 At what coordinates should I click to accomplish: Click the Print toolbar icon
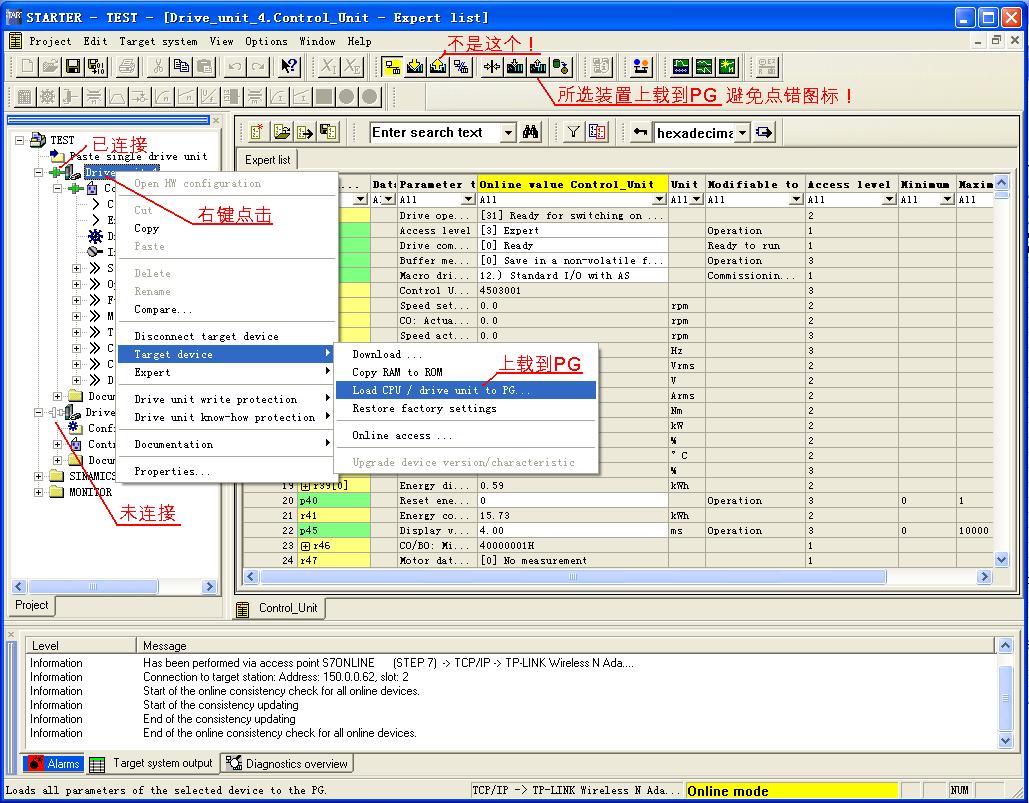click(x=127, y=66)
